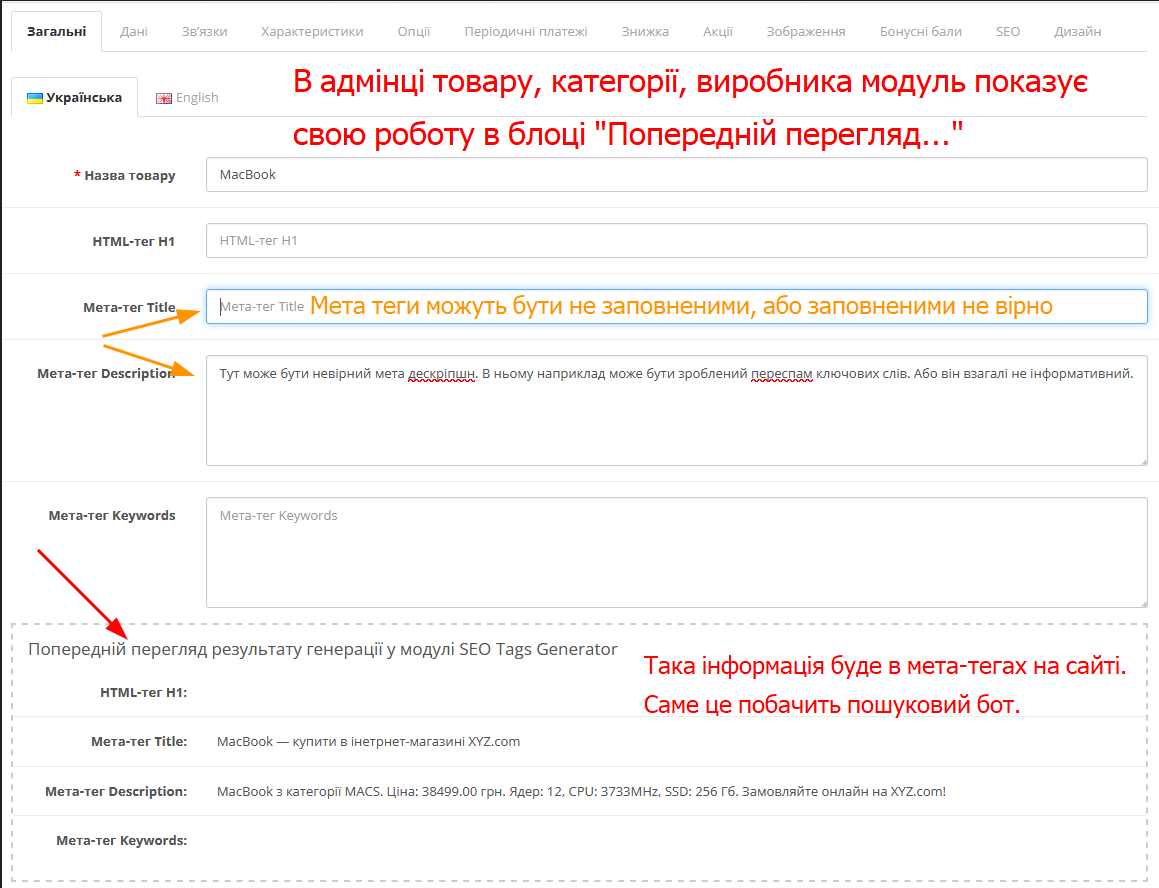The image size is (1159, 888).
Task: Click the HTML-тег H1 input field
Action: coord(676,240)
